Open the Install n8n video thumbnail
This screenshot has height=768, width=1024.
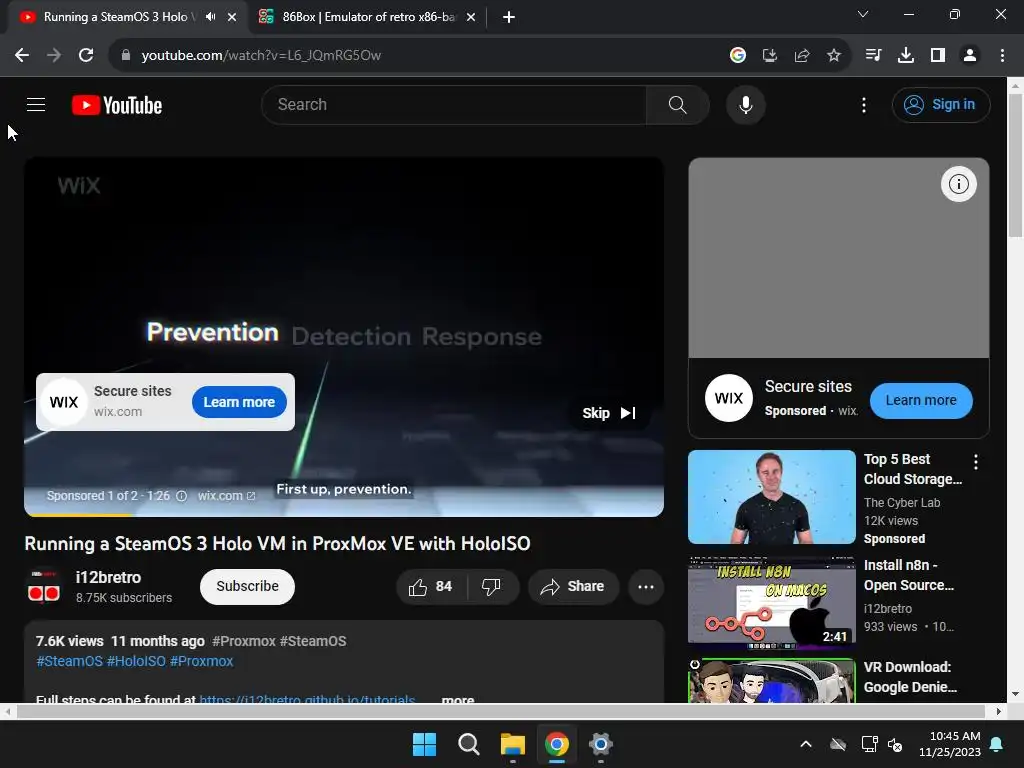click(771, 602)
